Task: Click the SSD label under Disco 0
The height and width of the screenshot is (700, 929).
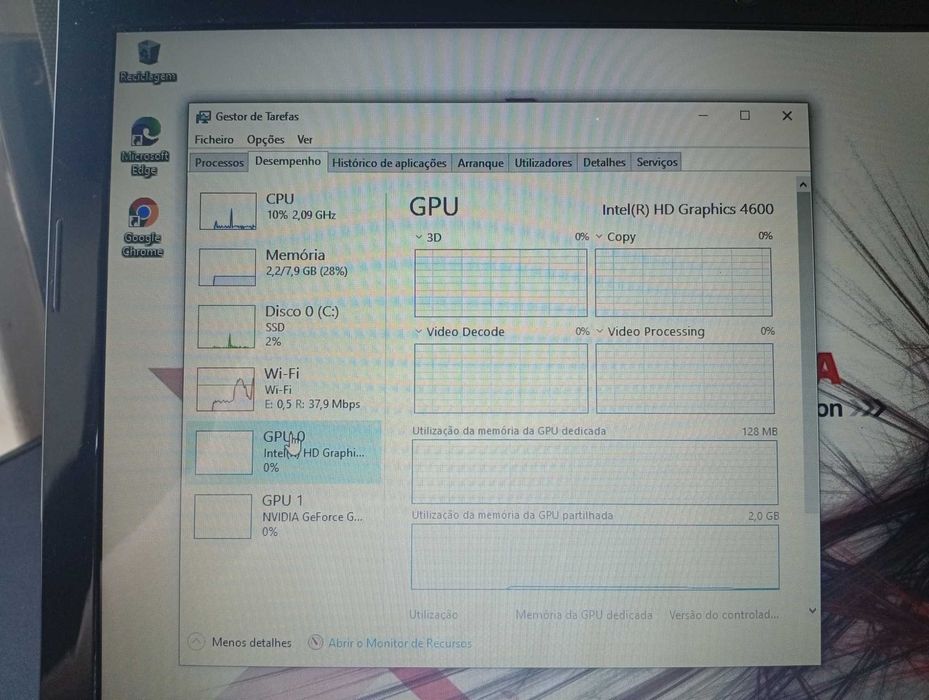Action: click(x=275, y=327)
